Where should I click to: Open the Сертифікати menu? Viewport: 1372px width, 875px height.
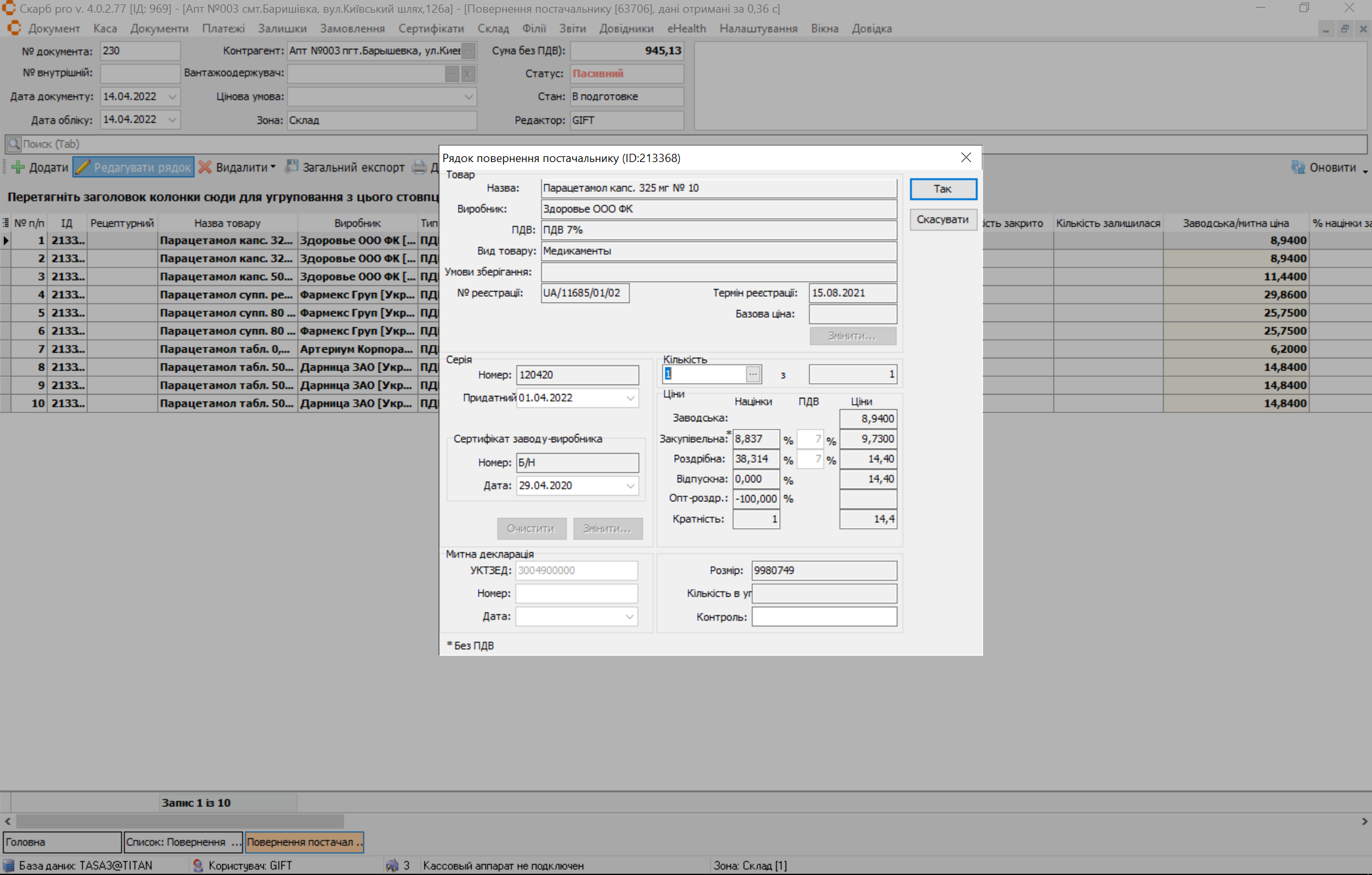click(x=431, y=29)
